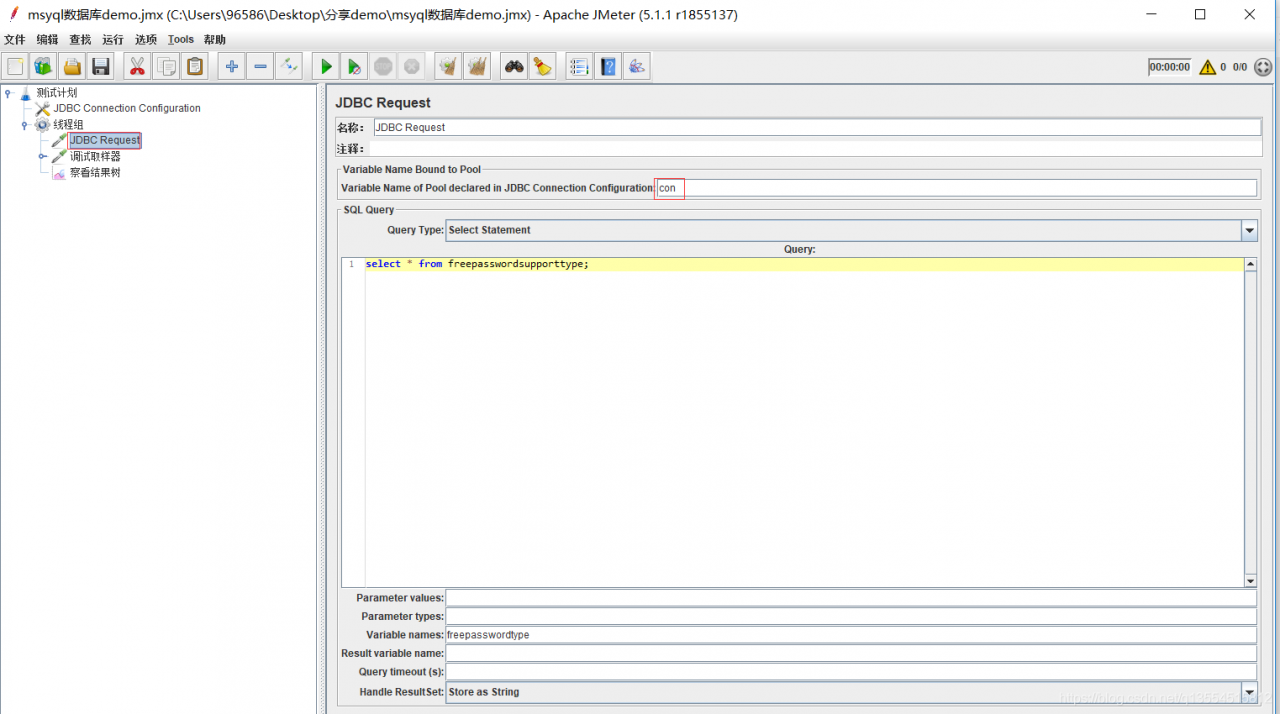Collapse the 测试计划 tree node handle
This screenshot has width=1280, height=714.
(x=8, y=93)
